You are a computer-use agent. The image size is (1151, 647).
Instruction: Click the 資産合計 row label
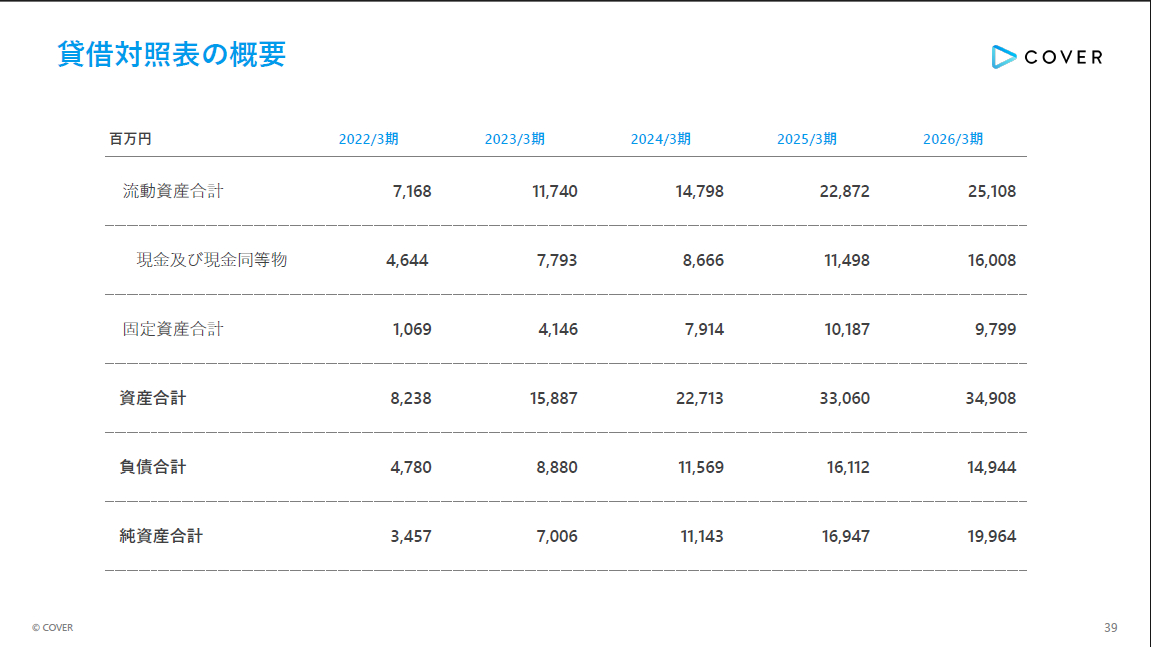click(x=153, y=398)
